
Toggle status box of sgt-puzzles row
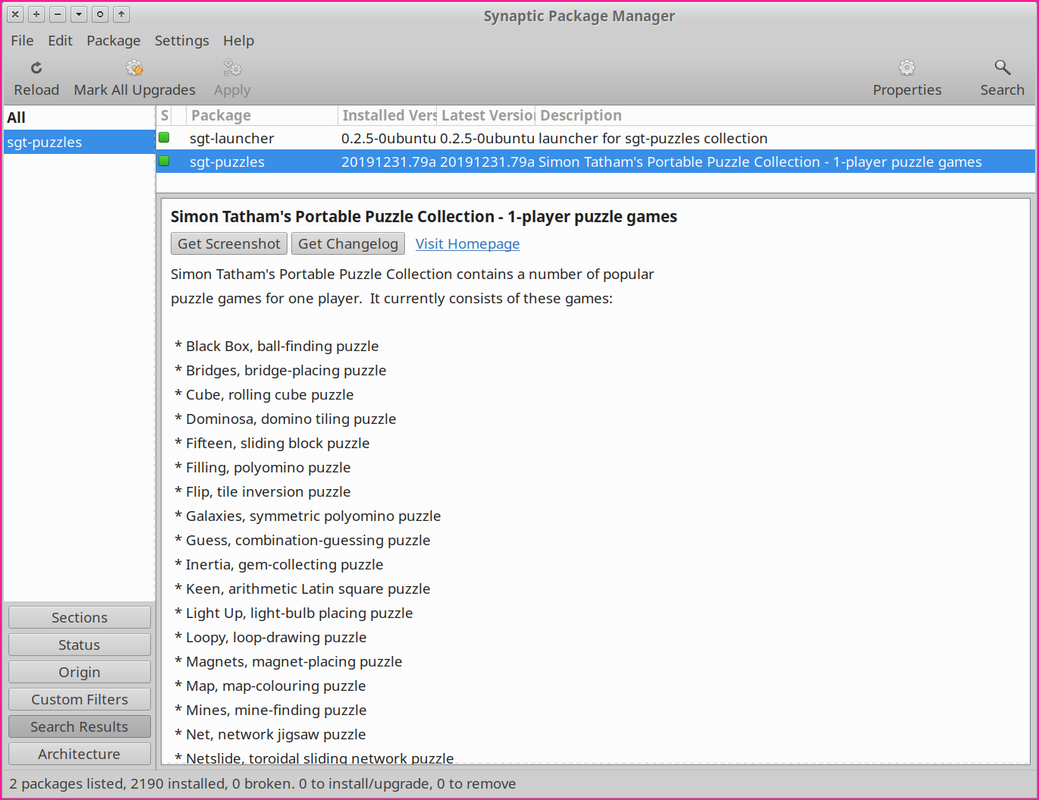pyautogui.click(x=164, y=161)
